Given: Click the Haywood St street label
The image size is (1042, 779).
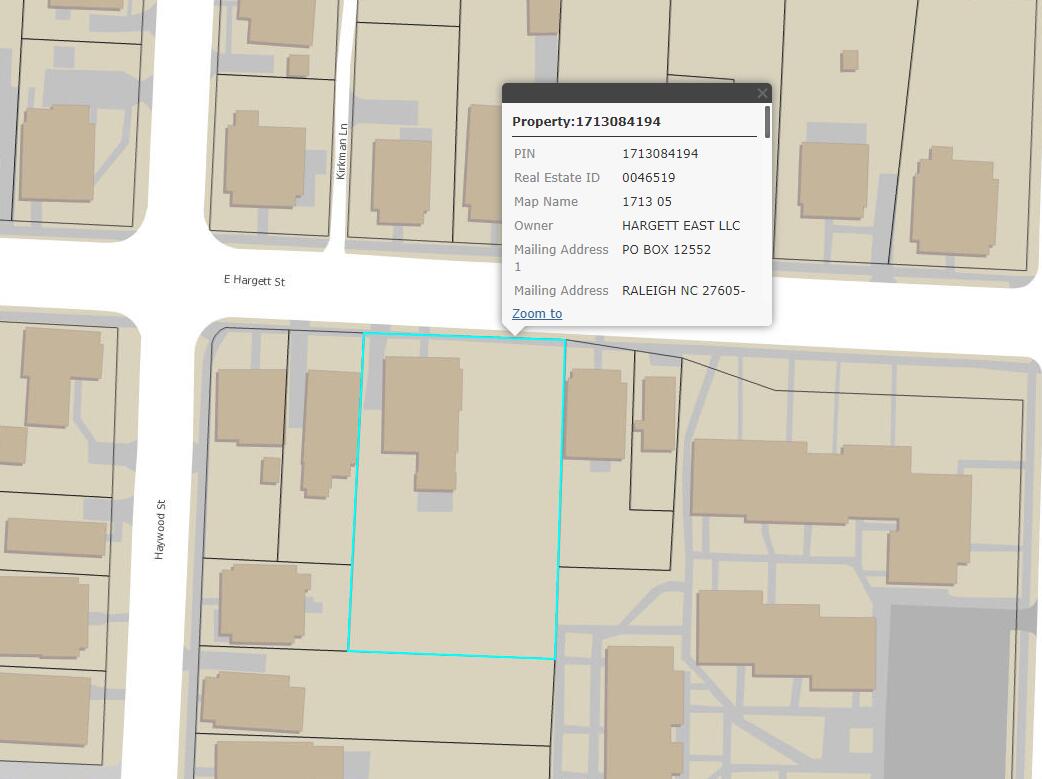Looking at the screenshot, I should pos(160,530).
